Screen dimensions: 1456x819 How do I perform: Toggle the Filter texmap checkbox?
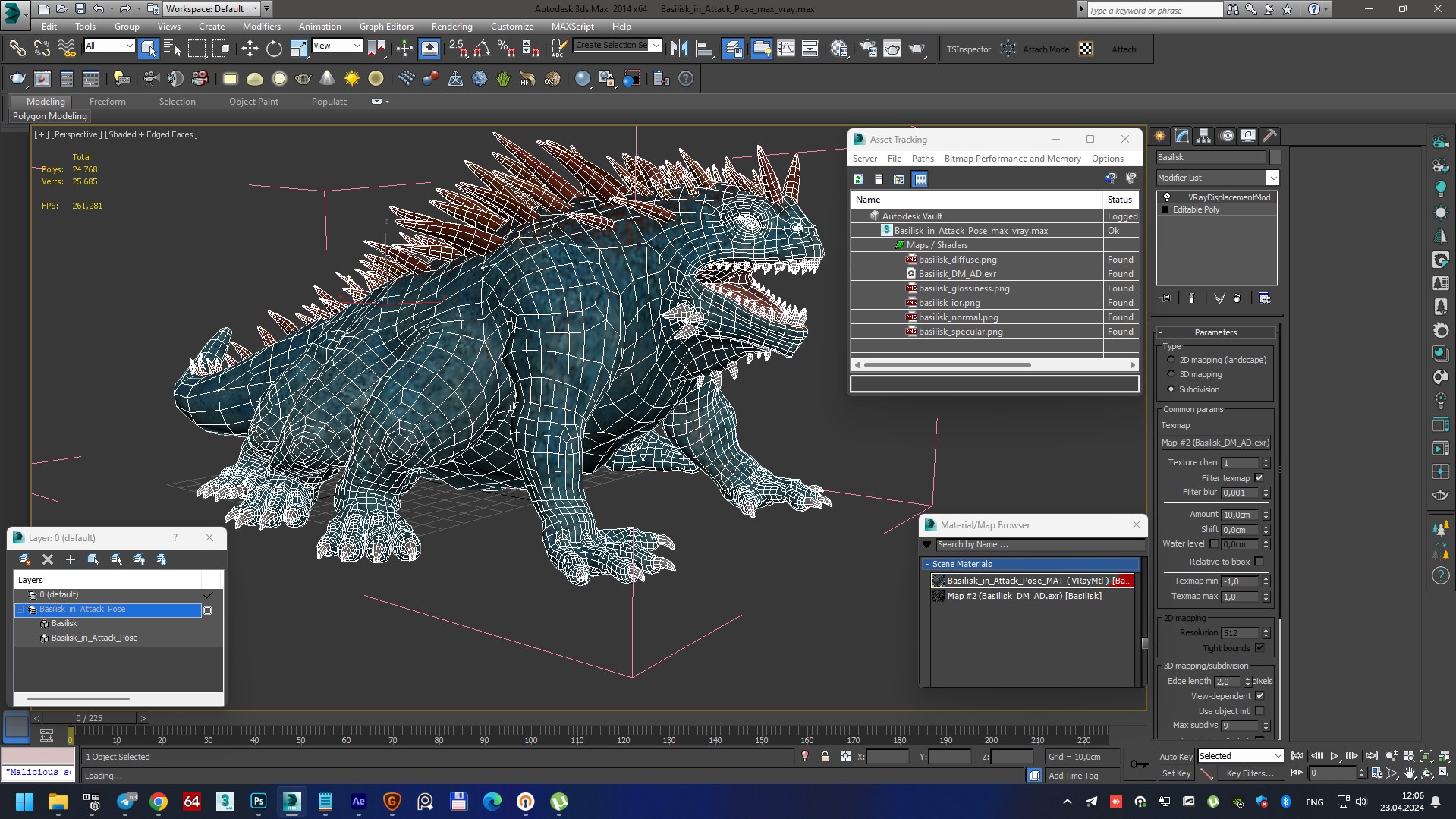pos(1259,478)
